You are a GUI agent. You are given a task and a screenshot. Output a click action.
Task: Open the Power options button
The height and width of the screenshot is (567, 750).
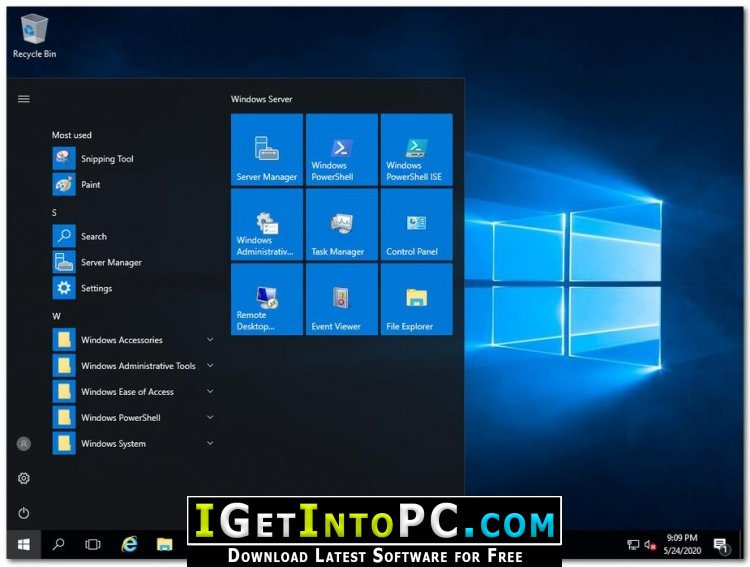pos(23,513)
